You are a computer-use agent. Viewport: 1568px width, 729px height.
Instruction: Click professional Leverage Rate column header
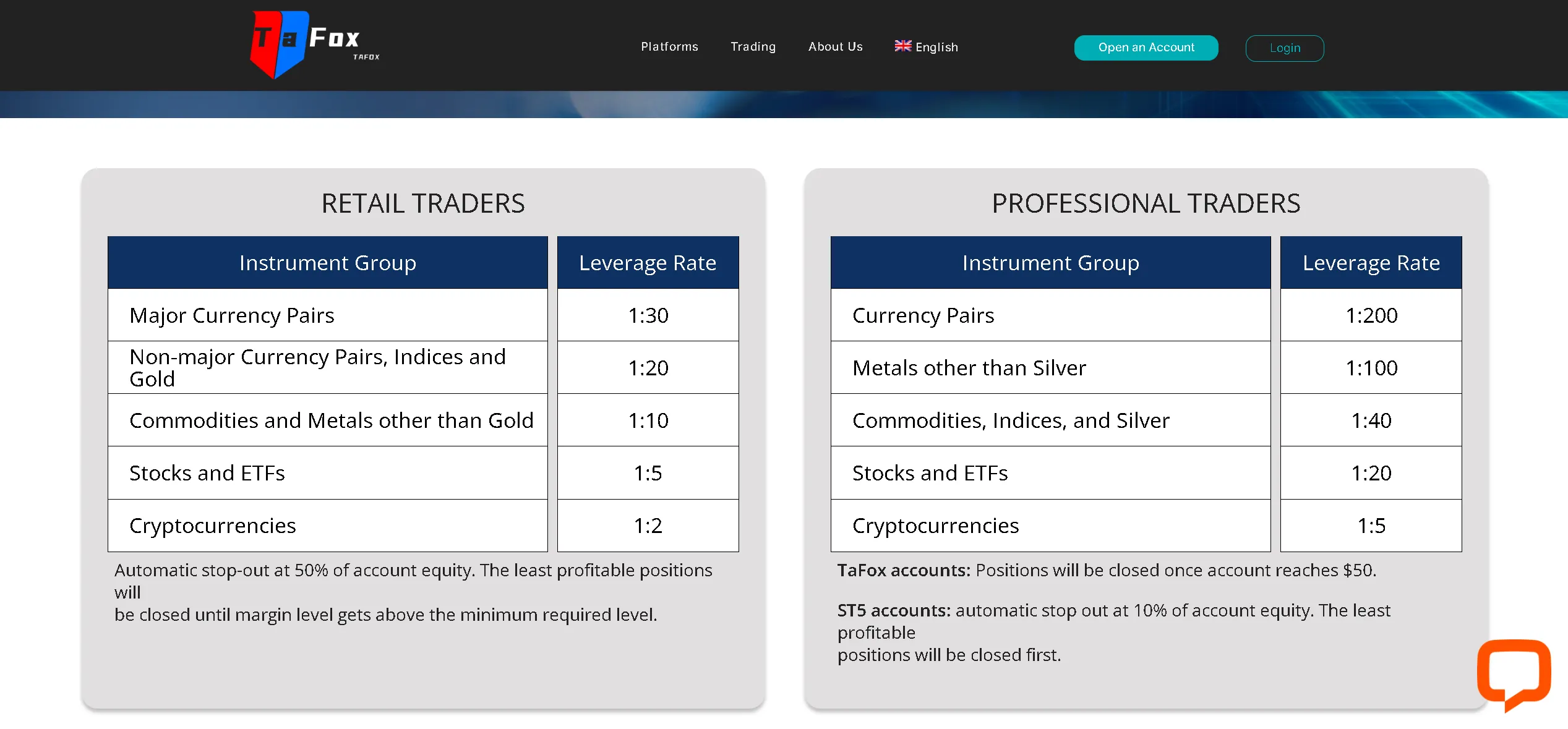(1371, 263)
